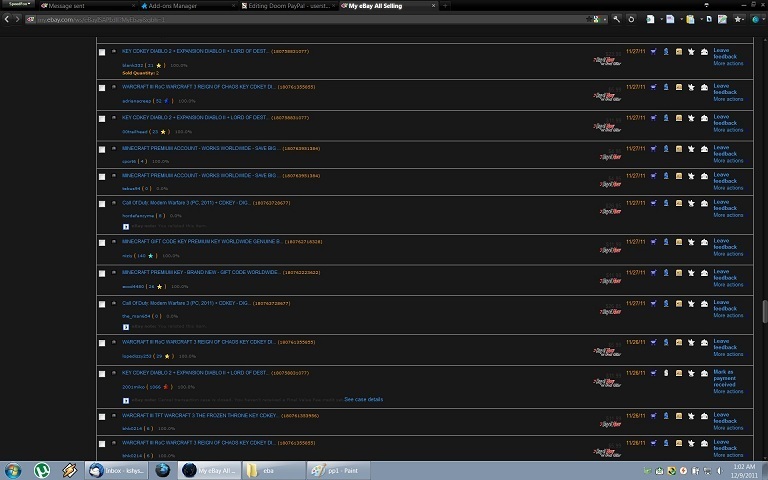Open buyer lopedizzy253's profile link
The image size is (768, 480).
pos(137,356)
